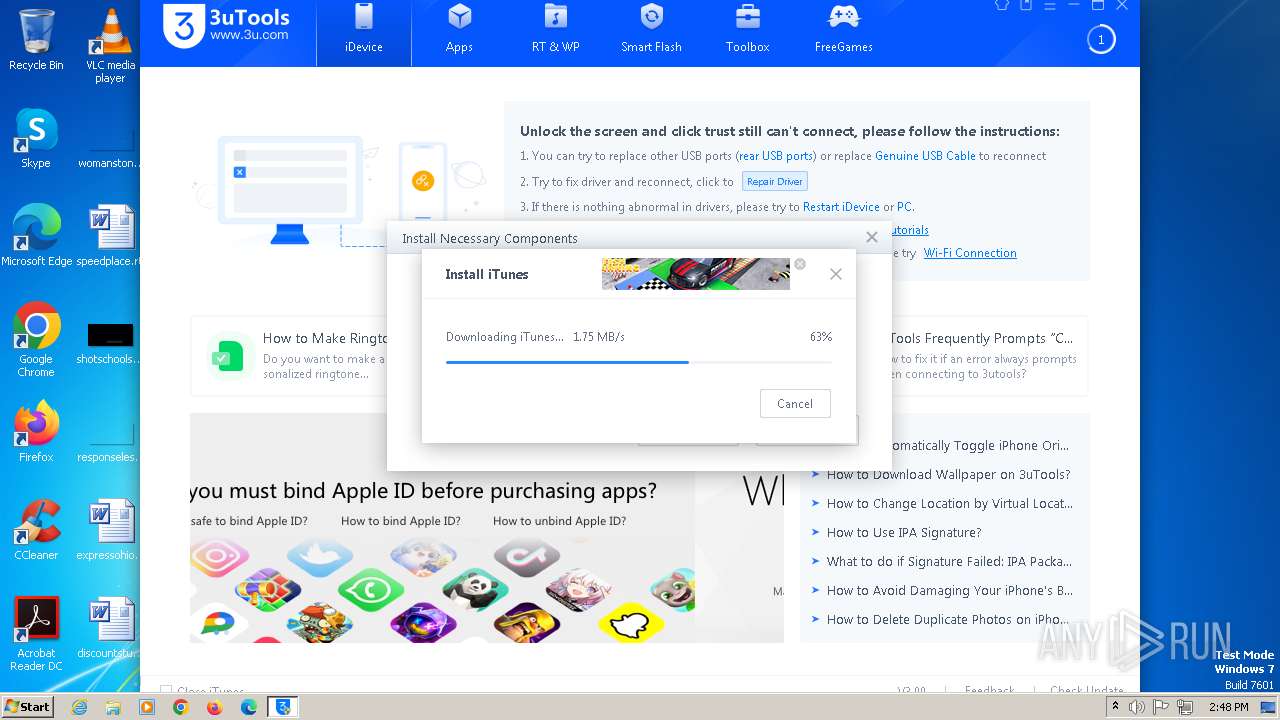Image resolution: width=1280 pixels, height=720 pixels.
Task: Select the 3uTools taskbar button
Action: [283, 707]
